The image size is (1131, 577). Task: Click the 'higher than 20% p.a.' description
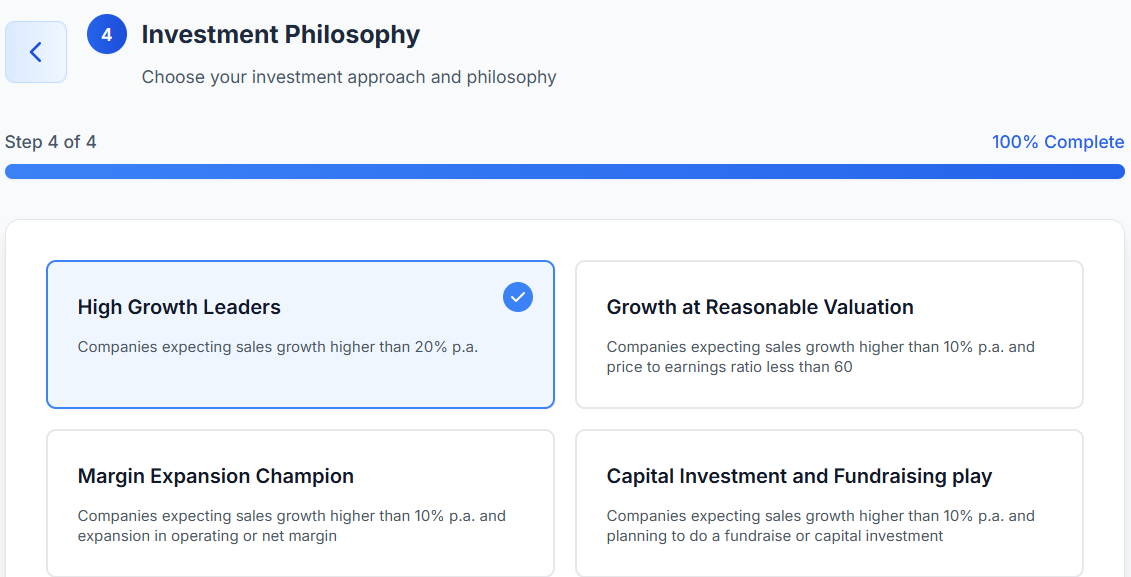[278, 347]
